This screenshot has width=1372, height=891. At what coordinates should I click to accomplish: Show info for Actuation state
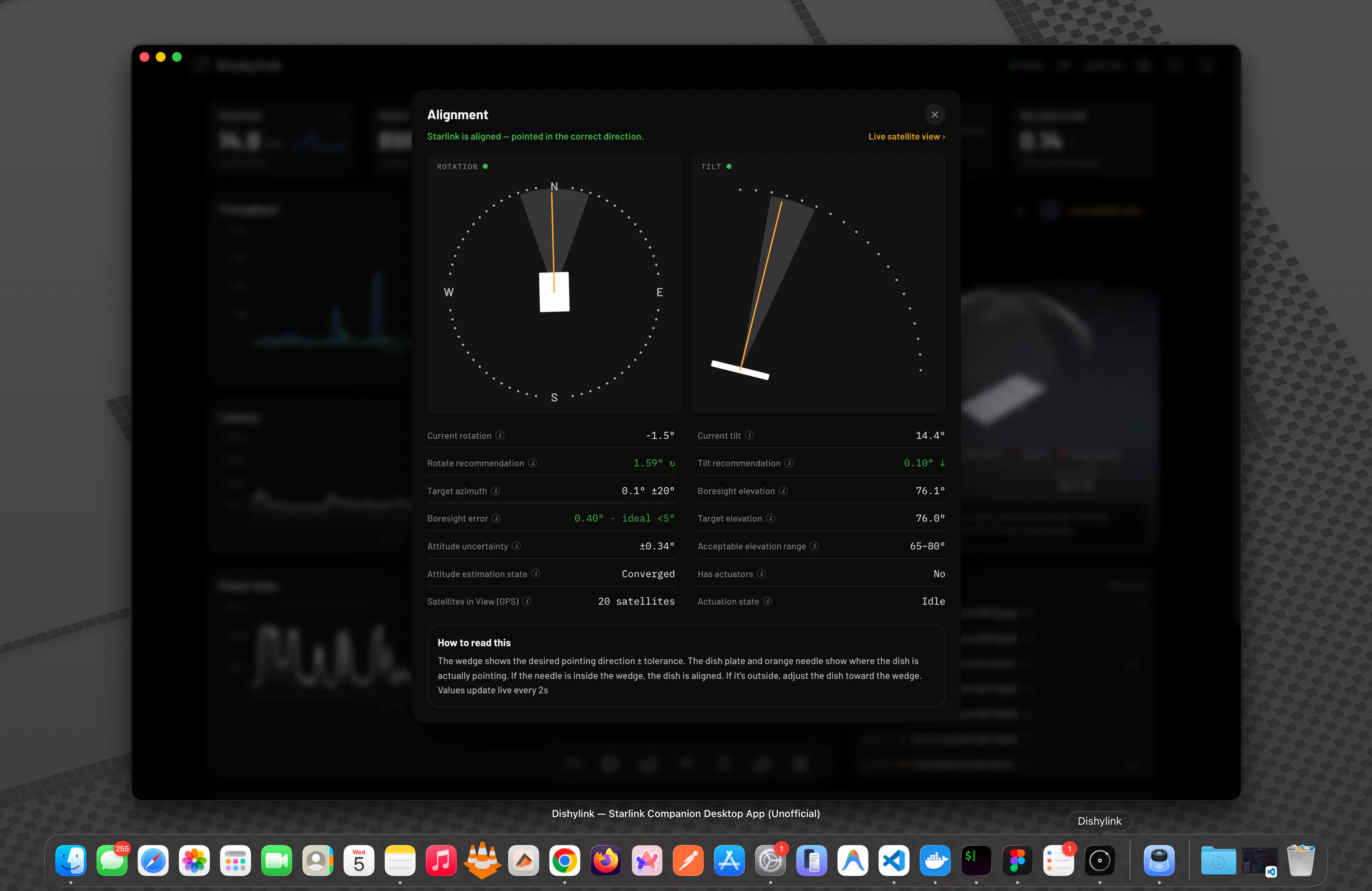click(x=768, y=601)
